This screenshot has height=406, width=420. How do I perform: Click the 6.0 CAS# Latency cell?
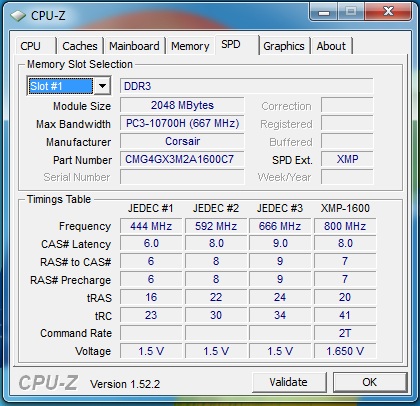pos(151,243)
